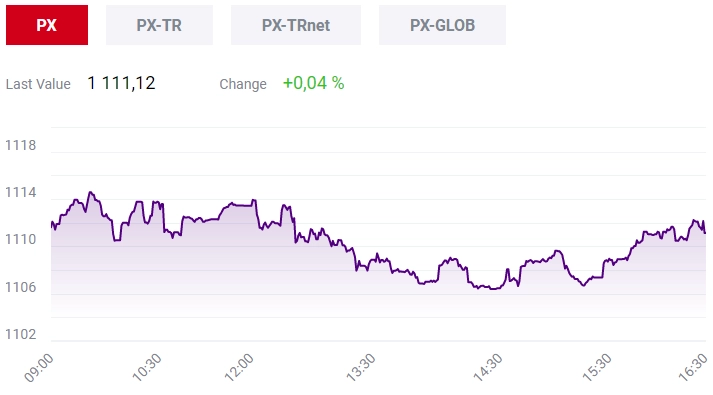
Task: Click the 1102 y-axis label
Action: (x=20, y=335)
